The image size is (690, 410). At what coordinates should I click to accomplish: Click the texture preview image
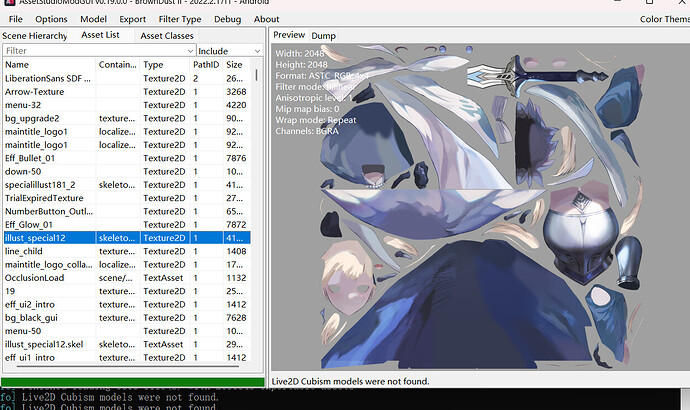[x=480, y=207]
